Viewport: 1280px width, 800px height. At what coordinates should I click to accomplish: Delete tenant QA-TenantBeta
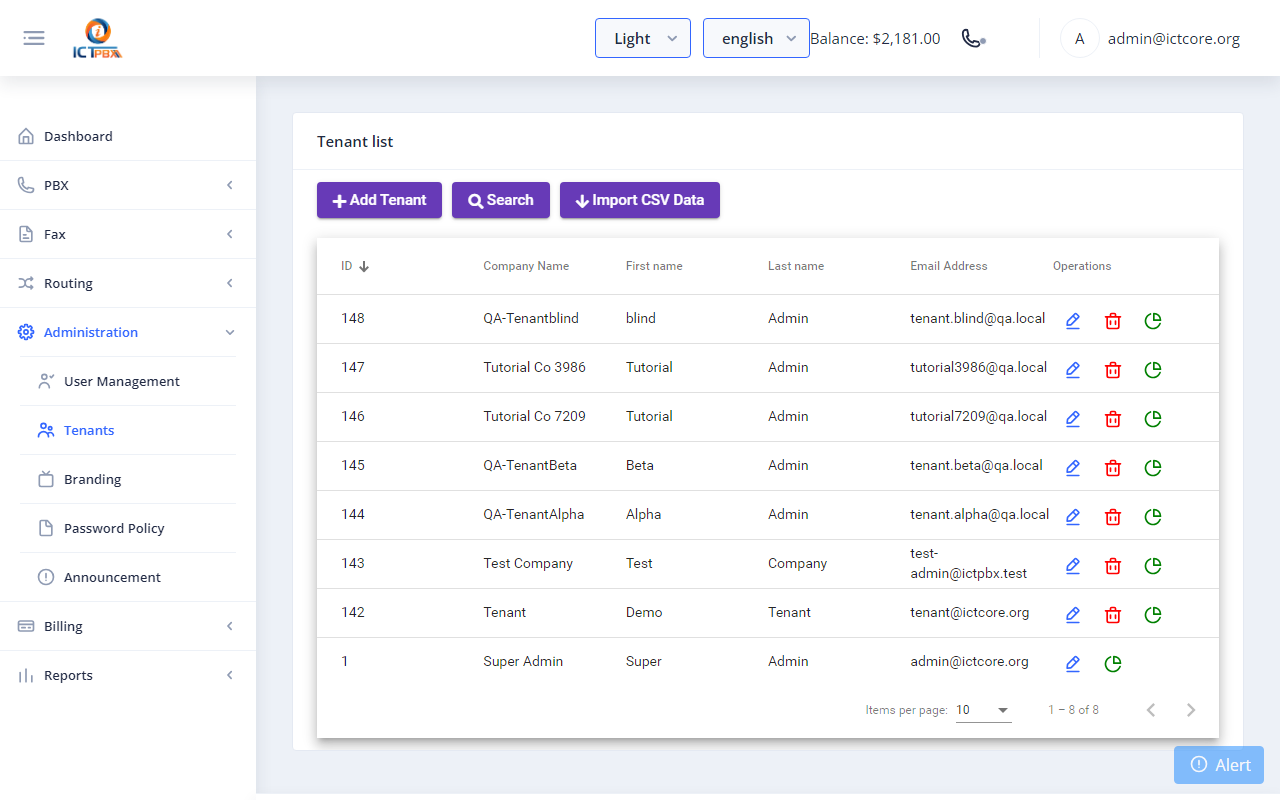(x=1112, y=467)
